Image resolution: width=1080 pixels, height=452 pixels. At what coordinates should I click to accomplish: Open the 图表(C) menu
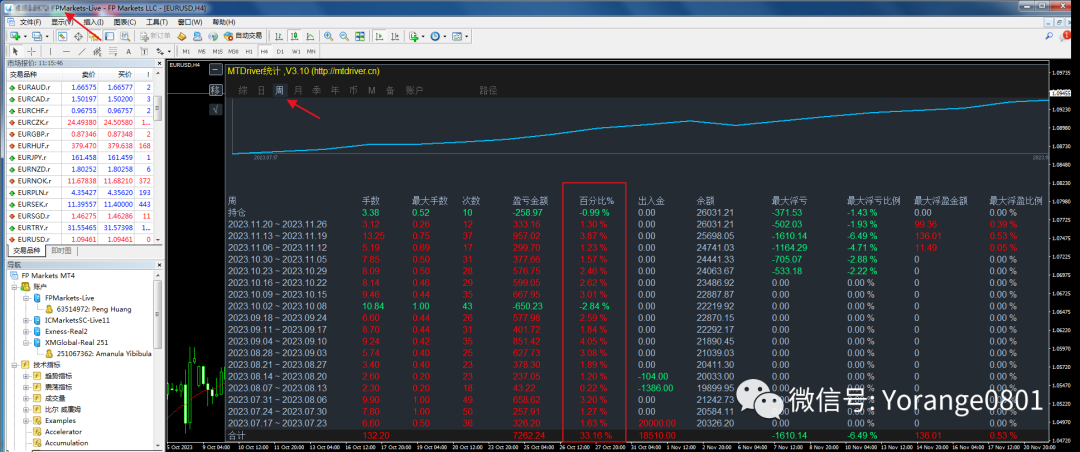pyautogui.click(x=125, y=22)
